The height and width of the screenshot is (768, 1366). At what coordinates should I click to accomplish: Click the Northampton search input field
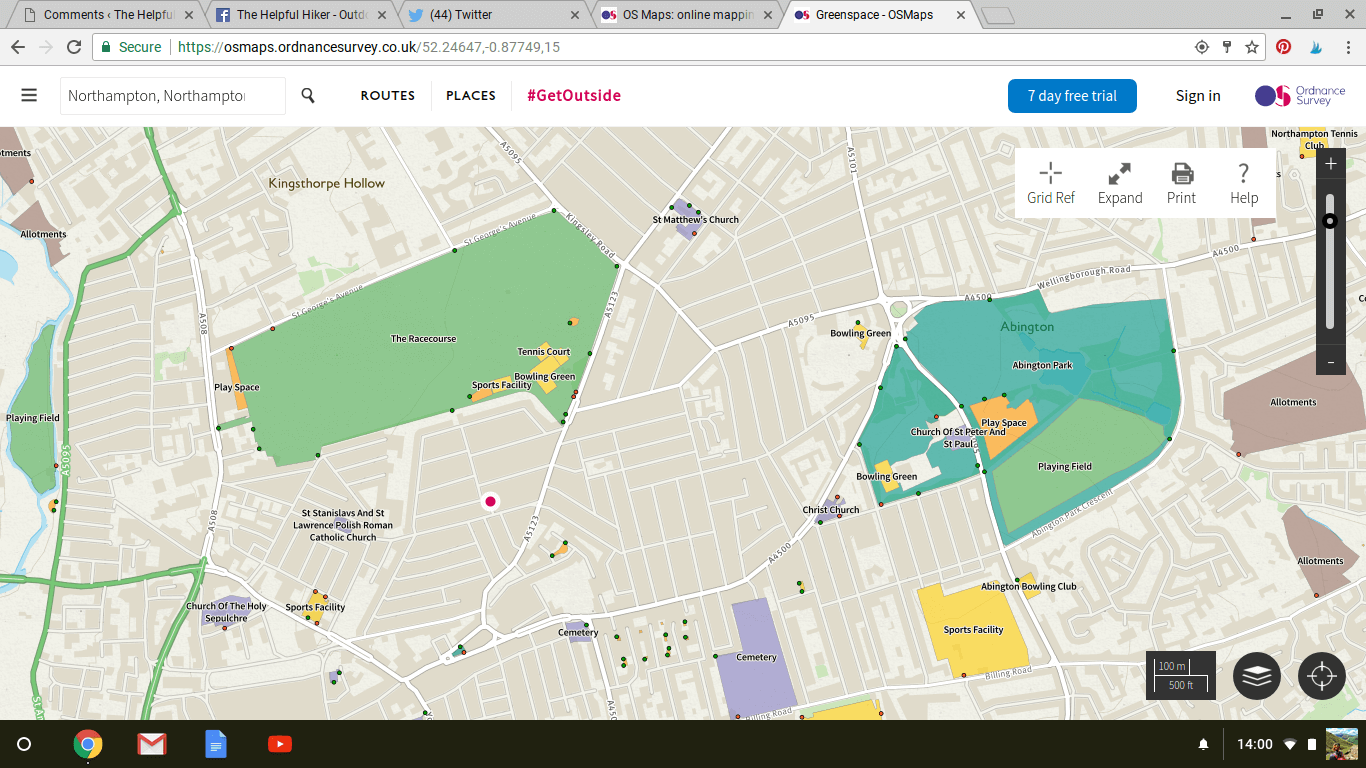[x=172, y=96]
